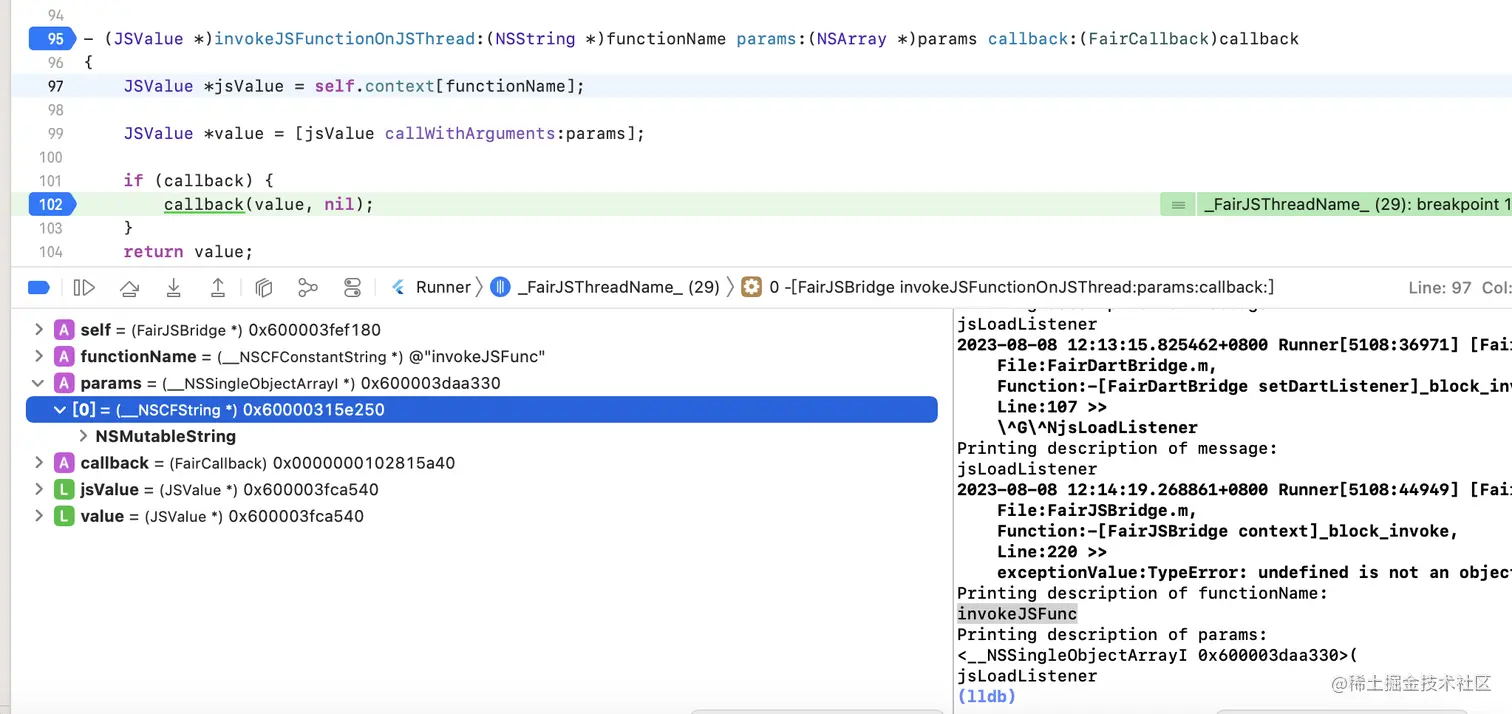The image size is (1512, 714).
Task: Expand the value variable row
Action: click(38, 516)
